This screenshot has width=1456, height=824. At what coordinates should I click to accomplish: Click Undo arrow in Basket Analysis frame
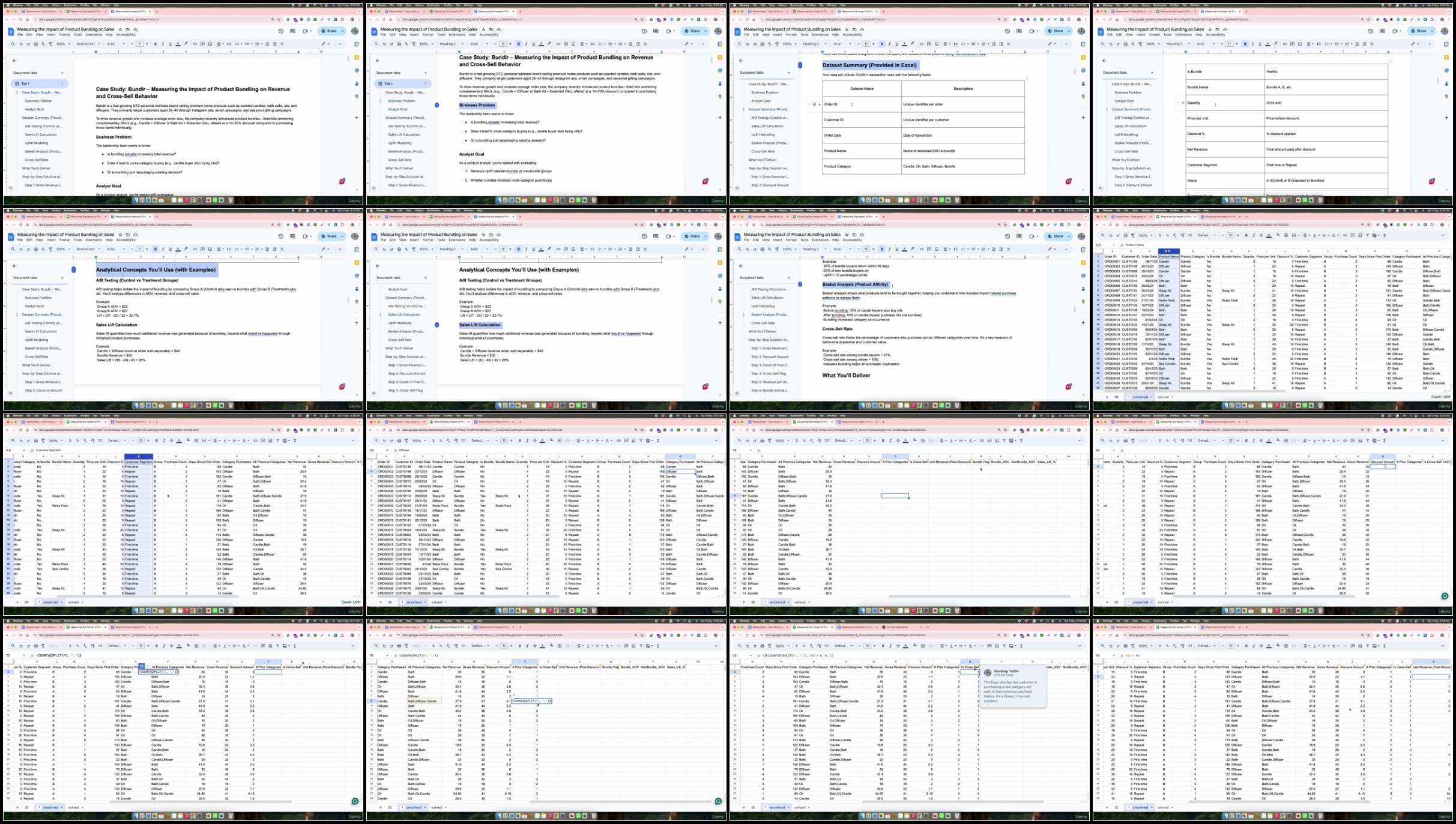tap(748, 249)
